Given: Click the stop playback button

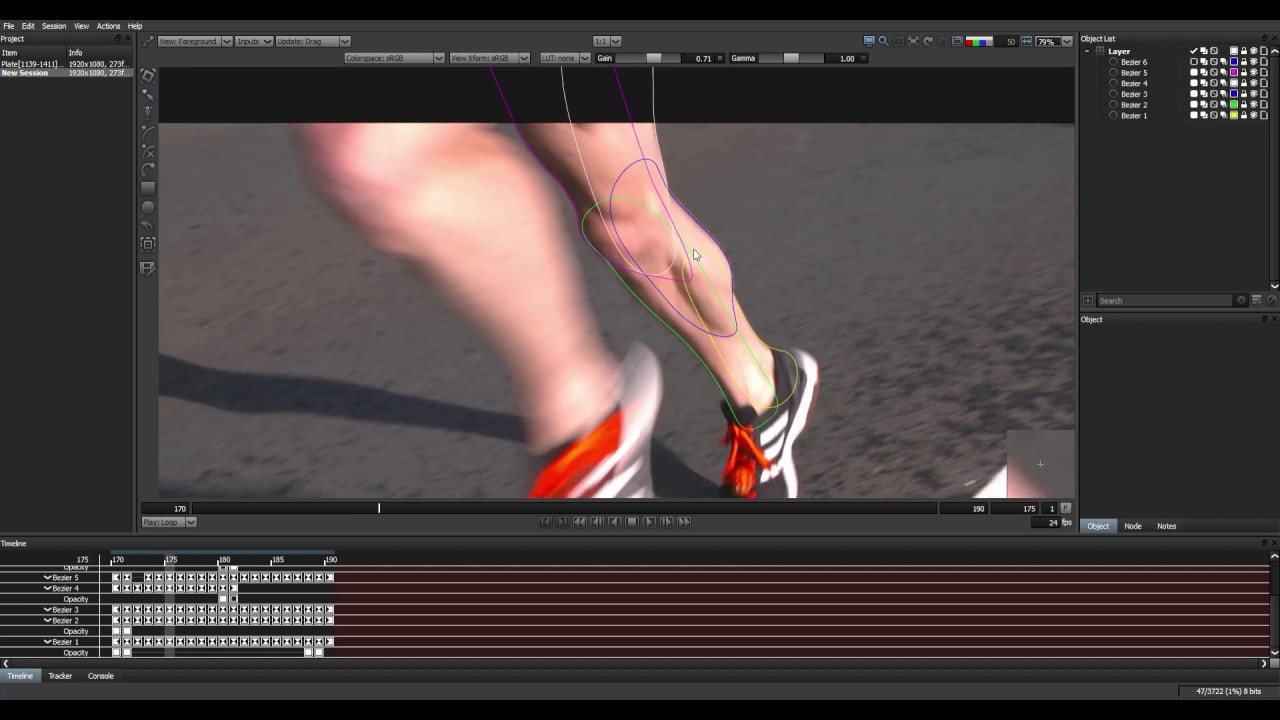Looking at the screenshot, I should [632, 522].
